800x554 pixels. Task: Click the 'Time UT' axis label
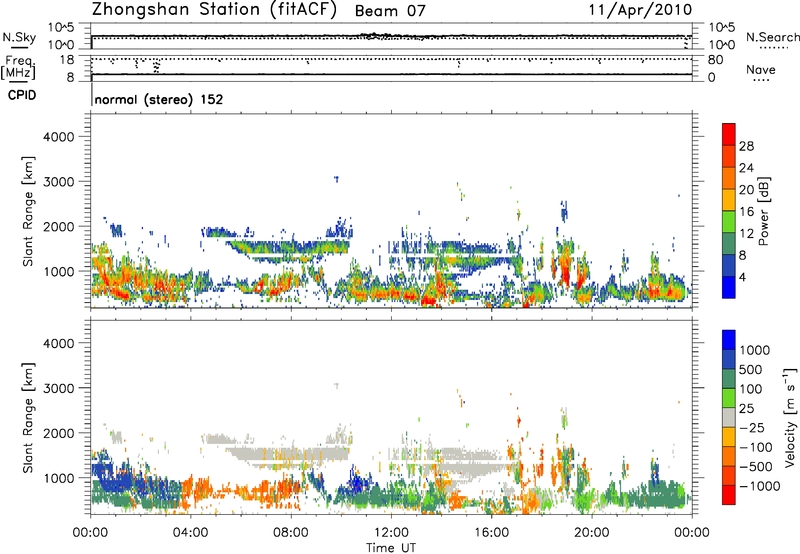391,548
